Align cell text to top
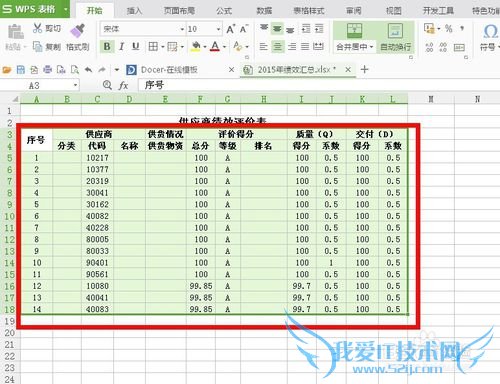The image size is (500, 384). tap(264, 28)
